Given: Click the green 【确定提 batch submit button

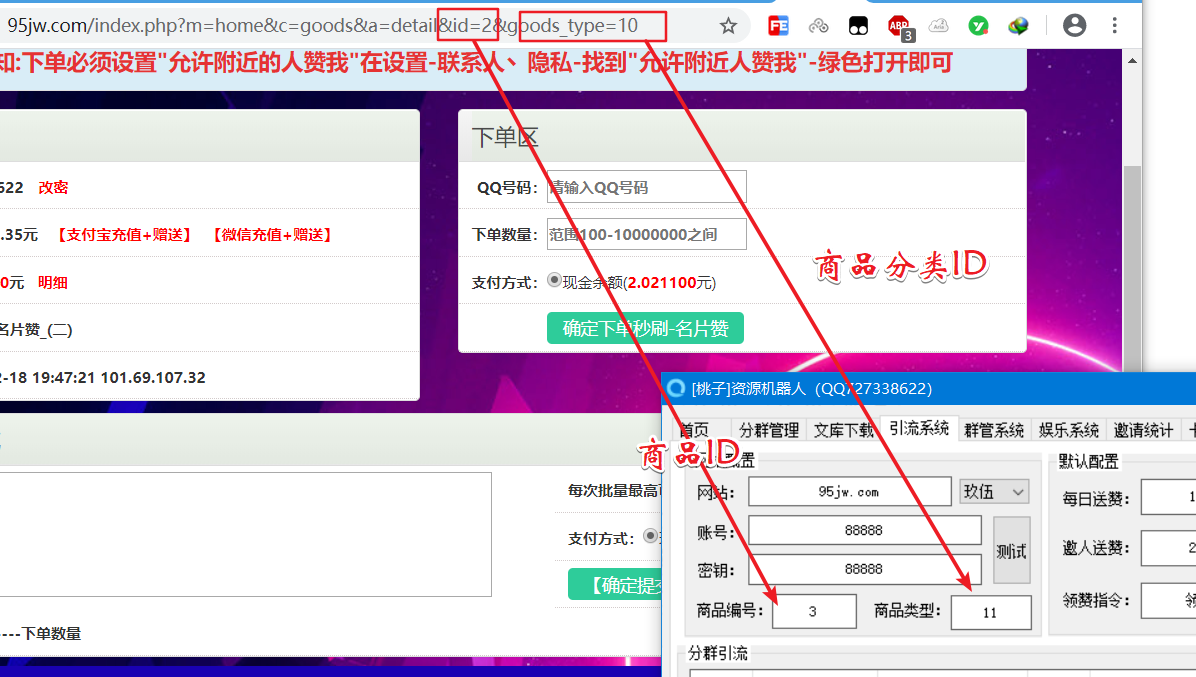Looking at the screenshot, I should (x=615, y=585).
